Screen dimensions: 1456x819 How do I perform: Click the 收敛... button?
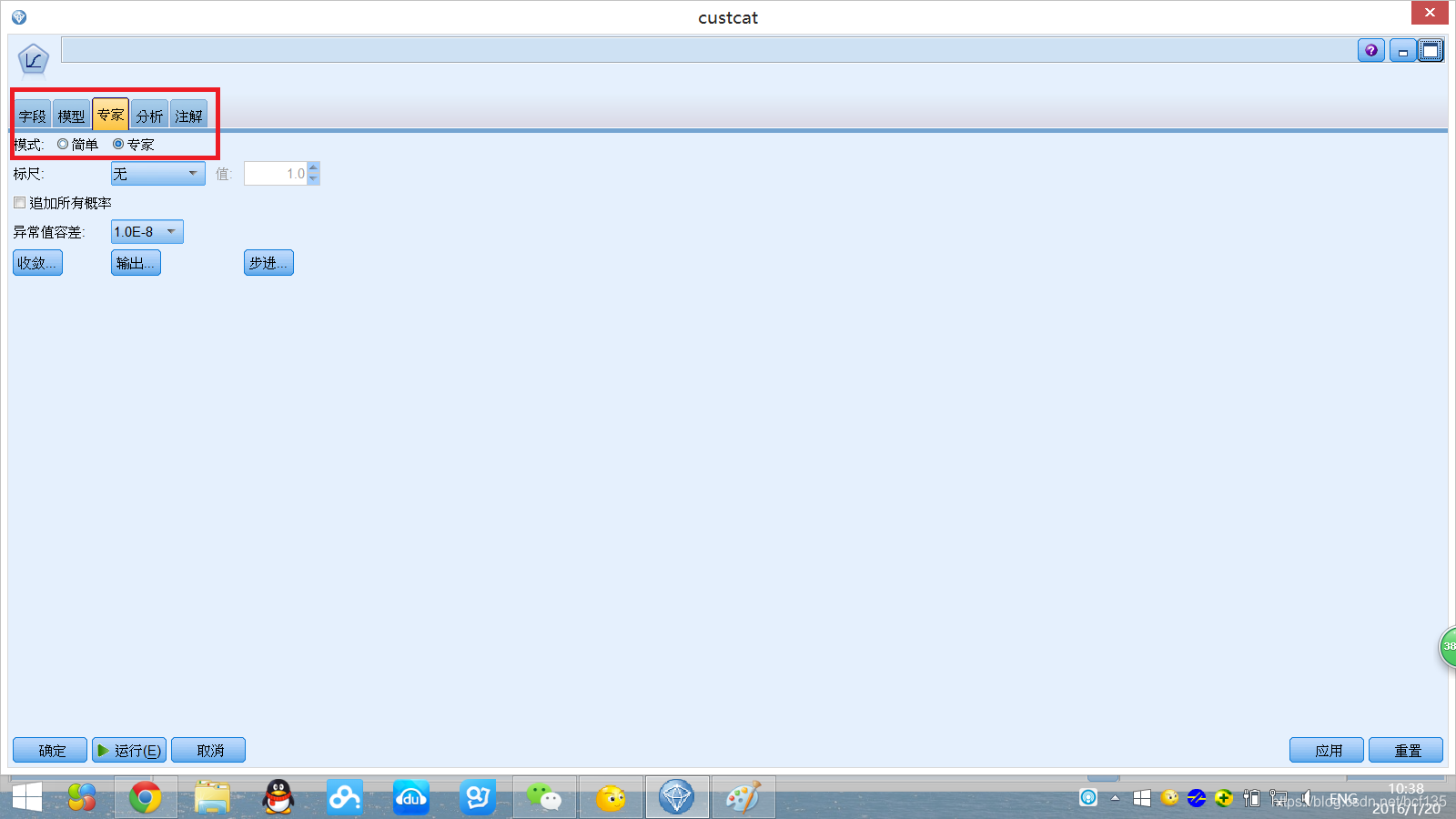pyautogui.click(x=37, y=262)
